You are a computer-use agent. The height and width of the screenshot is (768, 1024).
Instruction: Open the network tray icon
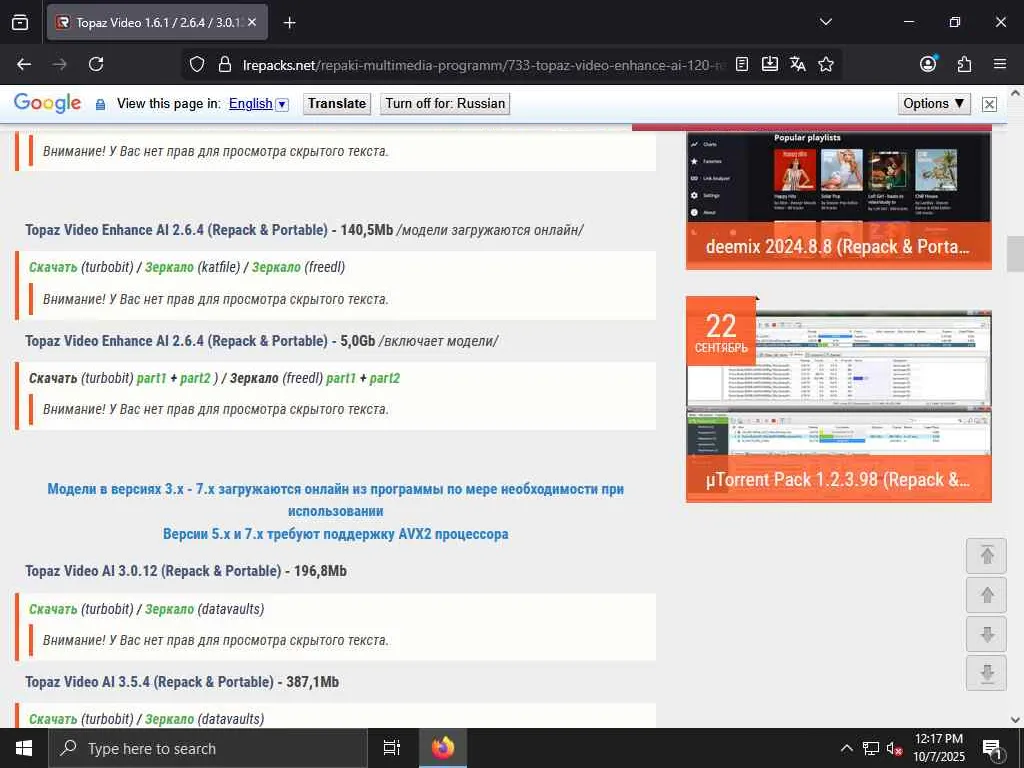click(x=871, y=748)
